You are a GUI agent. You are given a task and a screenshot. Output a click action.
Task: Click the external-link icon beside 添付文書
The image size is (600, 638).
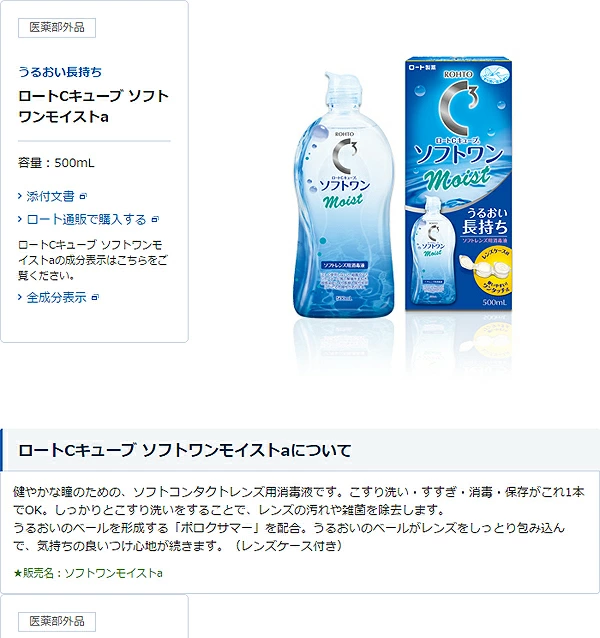pyautogui.click(x=83, y=197)
